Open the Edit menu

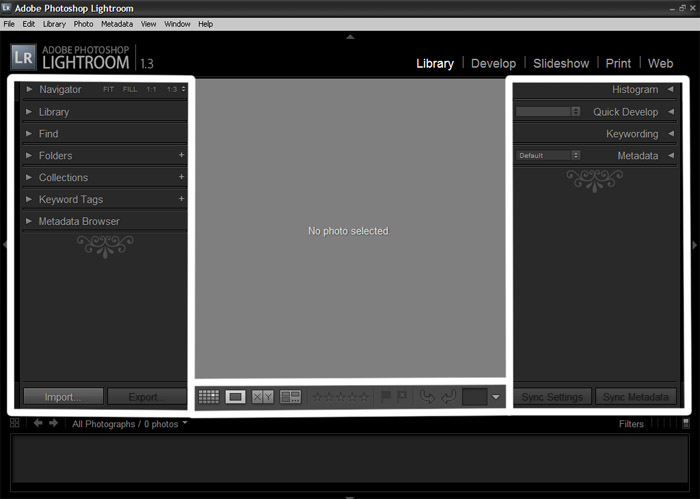point(29,24)
